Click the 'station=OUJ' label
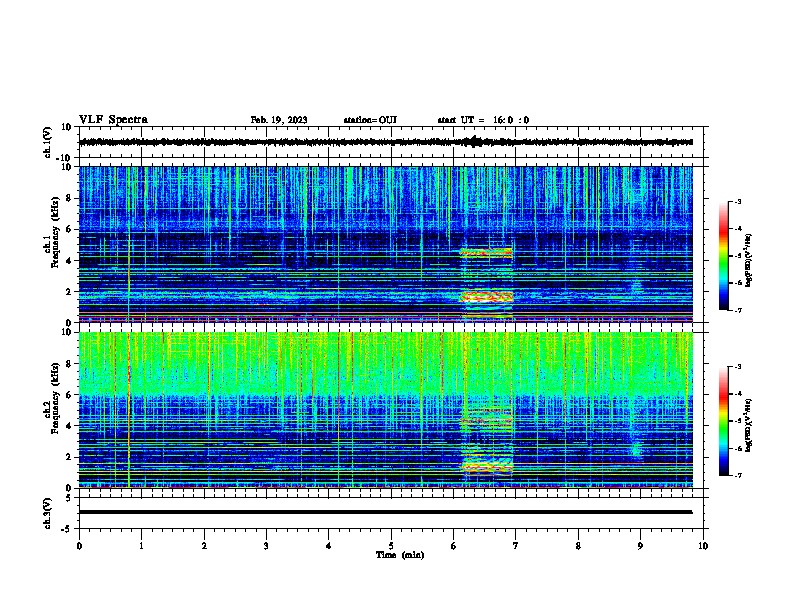The image size is (792, 612). (370, 120)
